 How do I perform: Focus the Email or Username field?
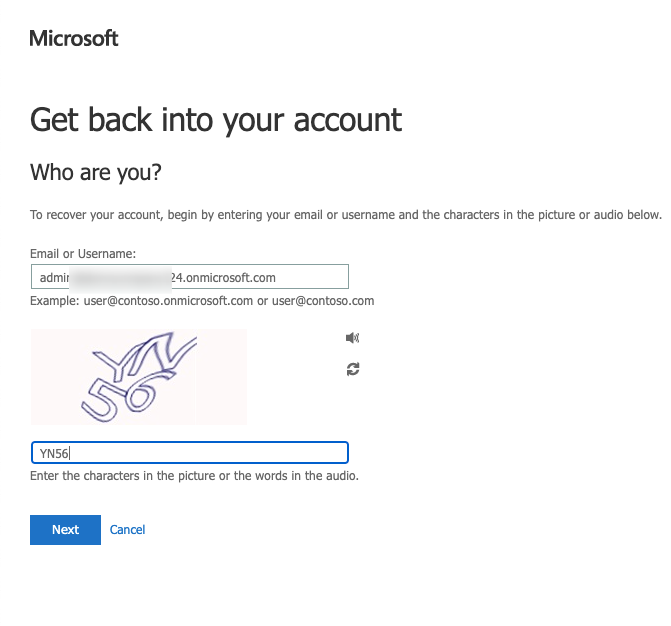click(x=189, y=277)
